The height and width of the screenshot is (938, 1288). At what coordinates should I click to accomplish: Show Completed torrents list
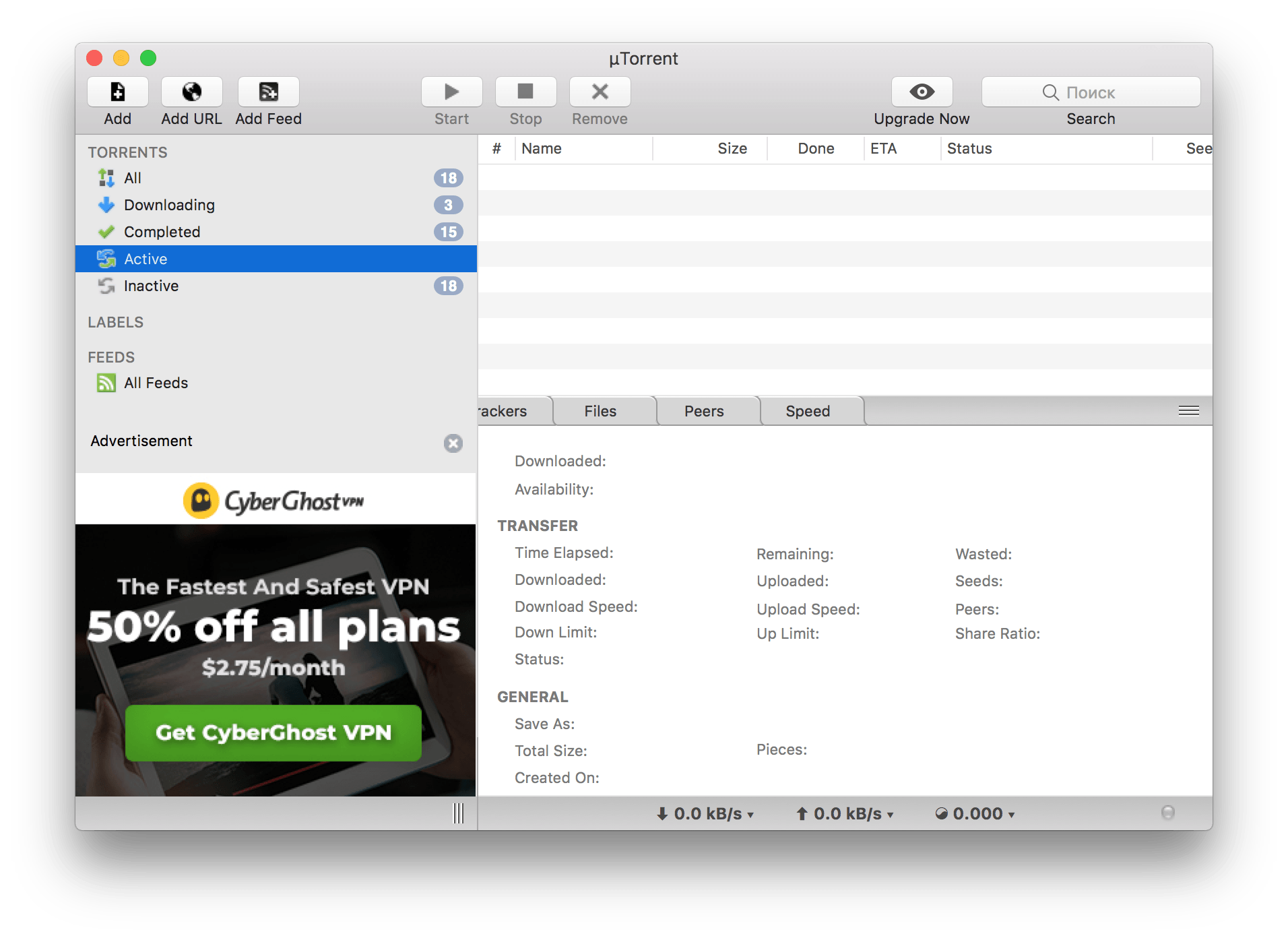[276, 232]
